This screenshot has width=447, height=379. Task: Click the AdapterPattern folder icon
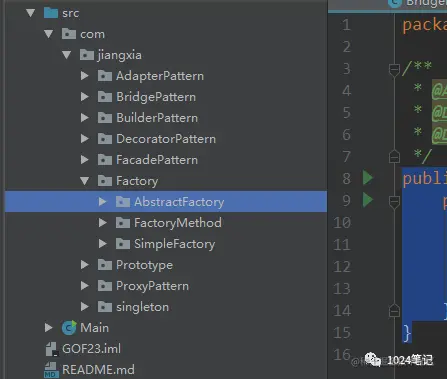tap(105, 76)
